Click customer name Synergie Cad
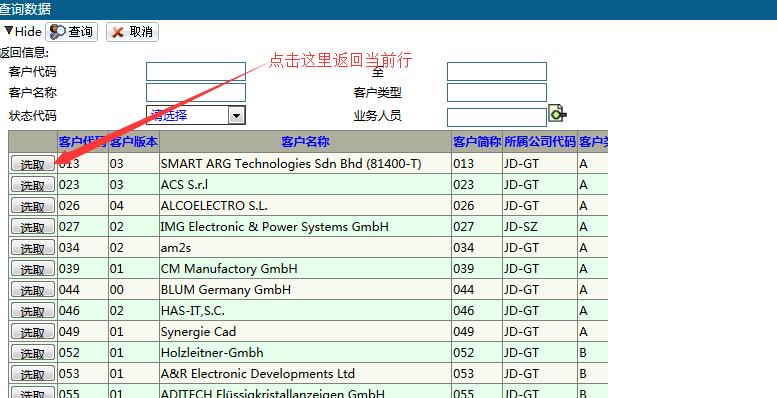Image resolution: width=777 pixels, height=398 pixels. coord(198,332)
